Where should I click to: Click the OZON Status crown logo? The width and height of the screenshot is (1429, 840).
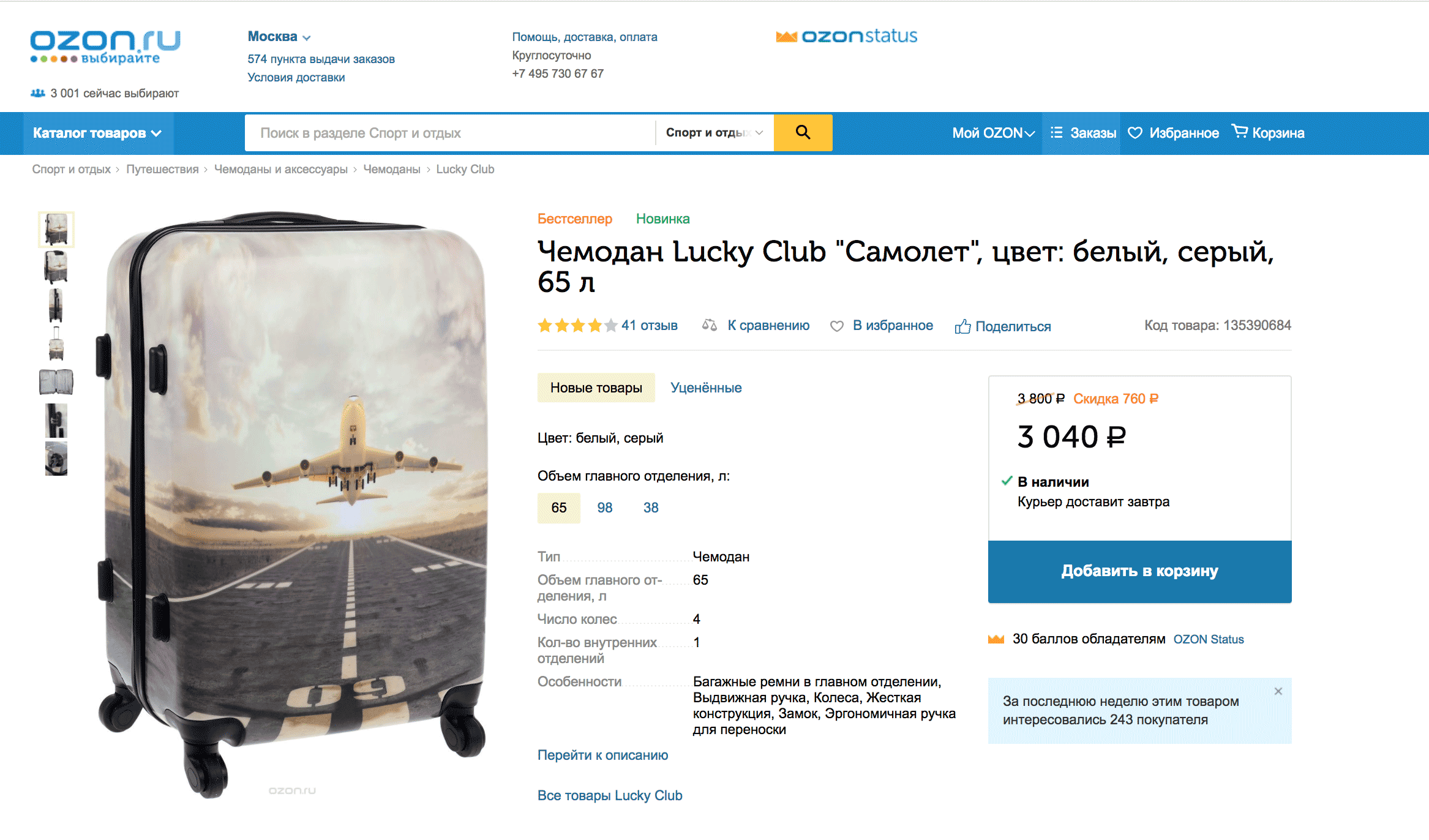tap(786, 37)
